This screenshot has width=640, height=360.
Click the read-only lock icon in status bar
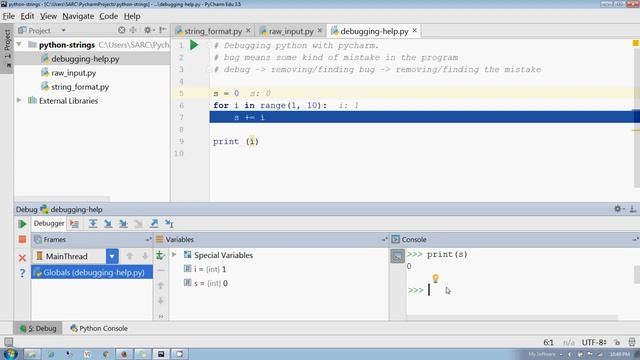617,342
